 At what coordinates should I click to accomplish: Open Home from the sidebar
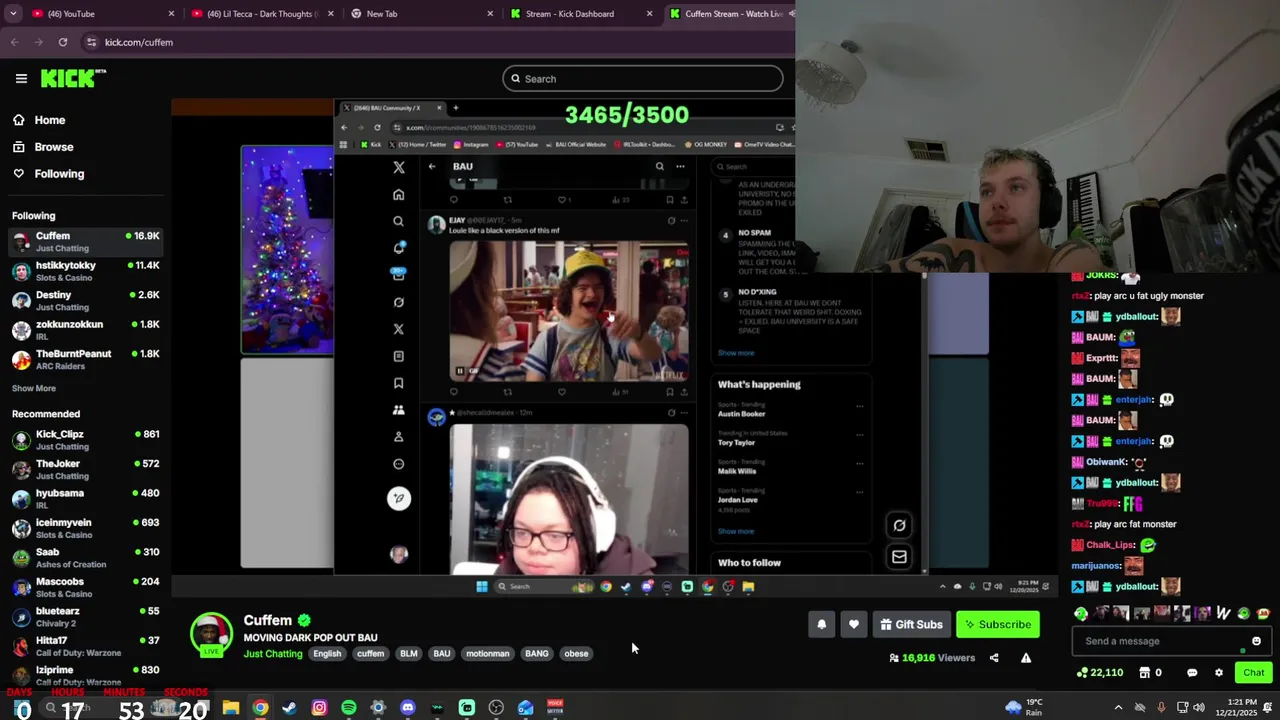pos(39,120)
